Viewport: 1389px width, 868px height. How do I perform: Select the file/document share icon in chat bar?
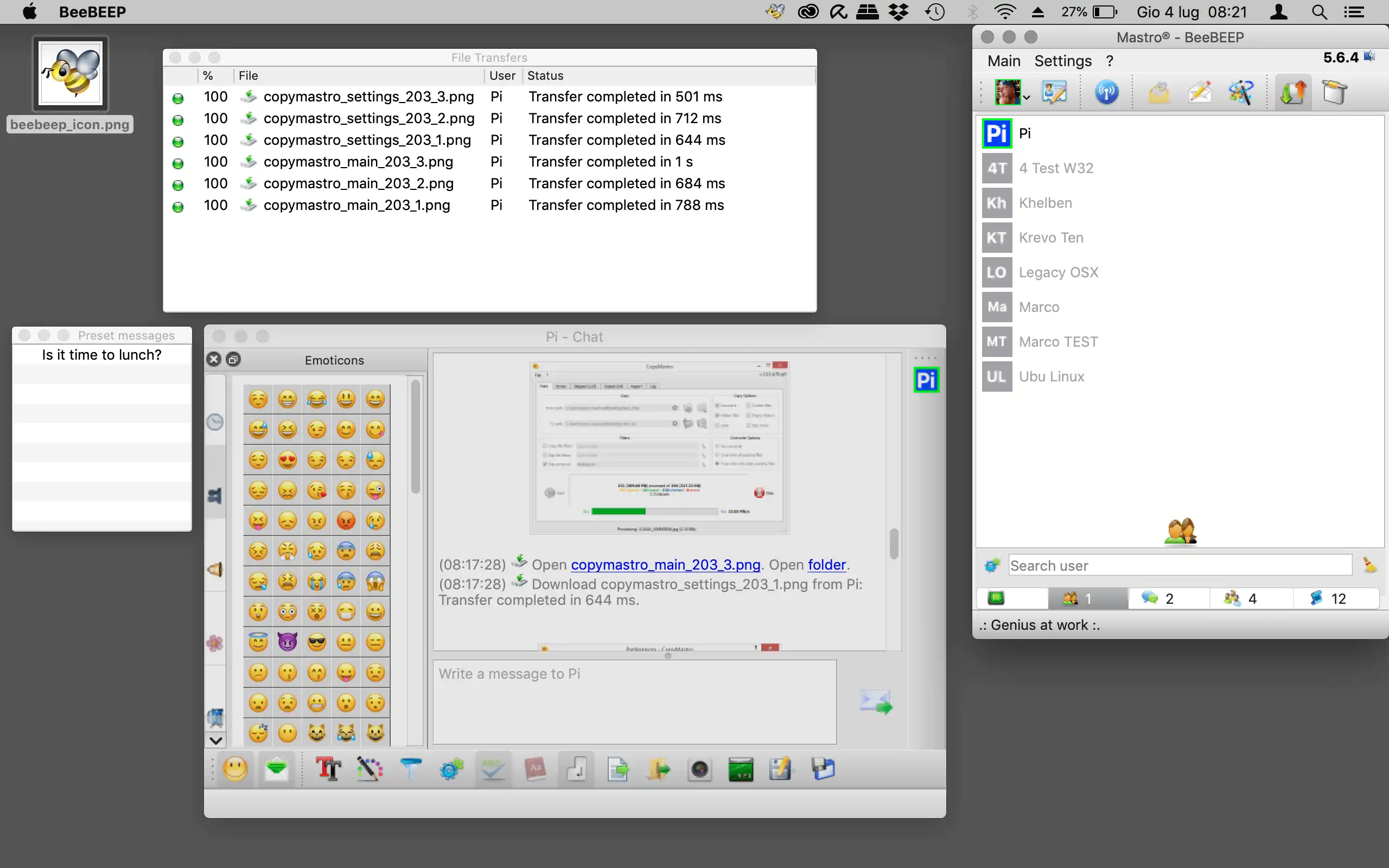[619, 770]
